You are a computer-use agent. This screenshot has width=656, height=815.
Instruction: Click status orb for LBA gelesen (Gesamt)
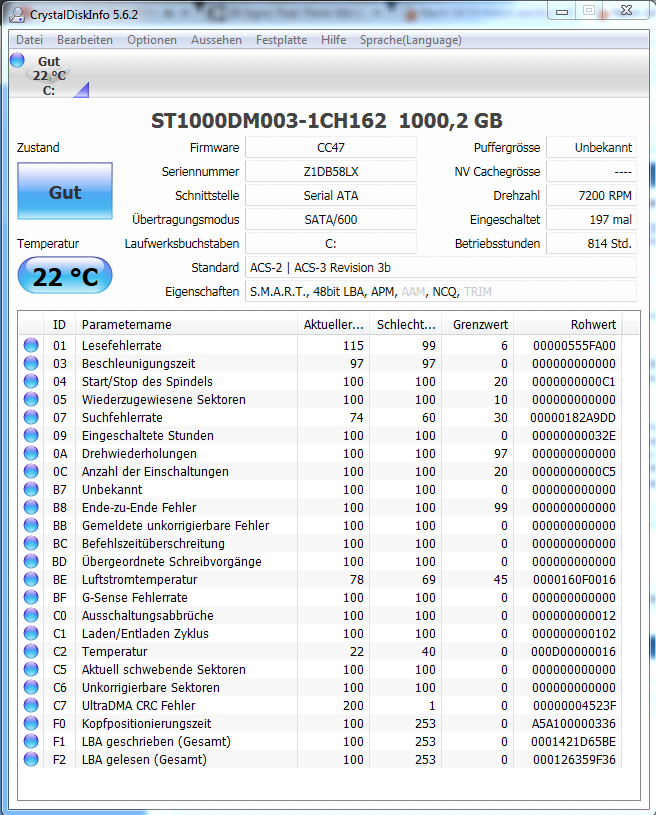point(31,759)
